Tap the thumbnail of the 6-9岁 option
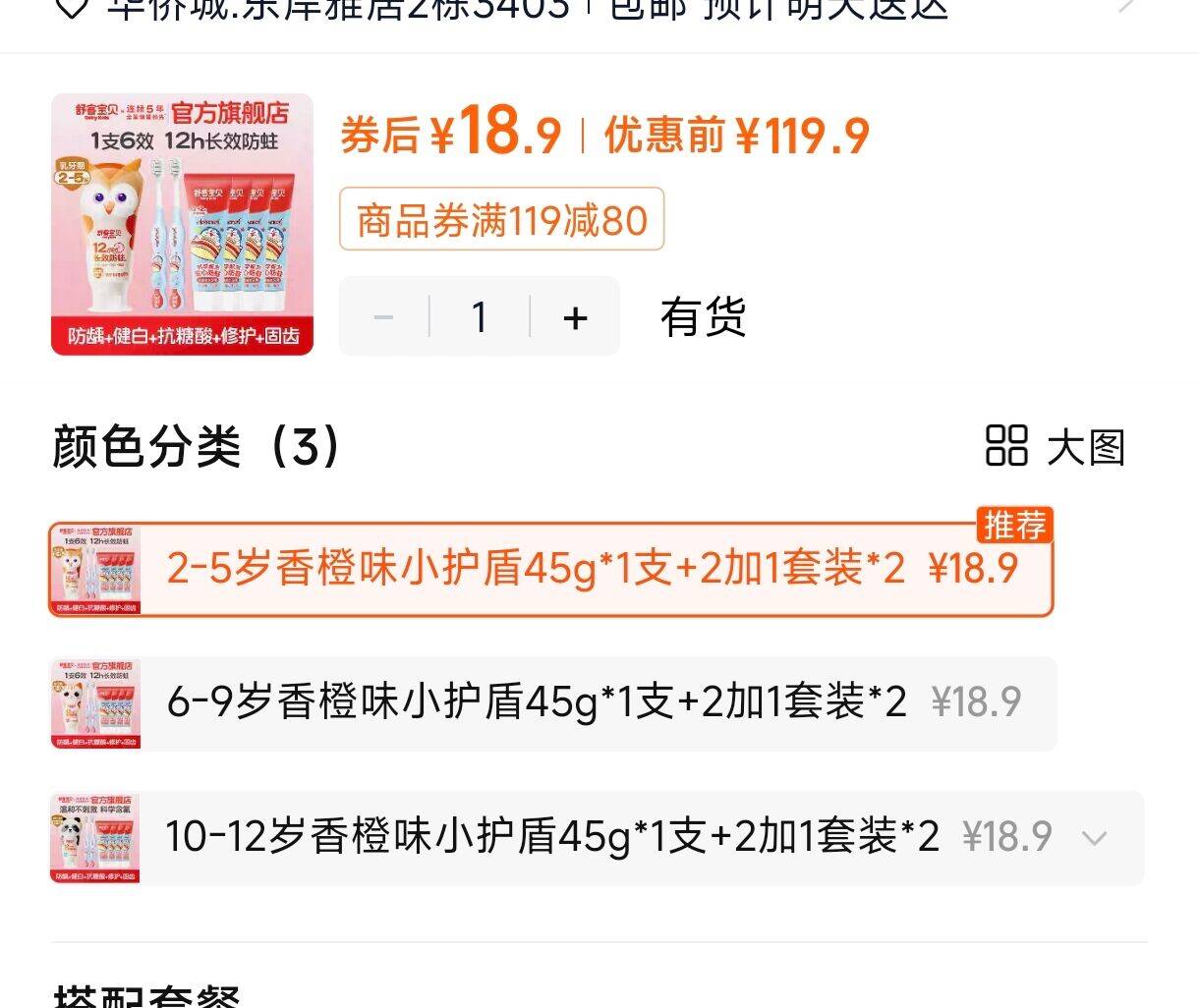Viewport: 1199px width, 1008px height. tap(96, 703)
